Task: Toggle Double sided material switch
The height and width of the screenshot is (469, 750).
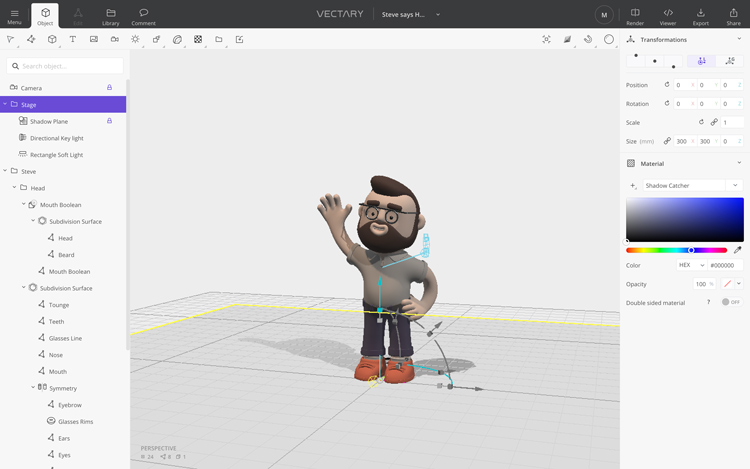Action: [x=731, y=302]
